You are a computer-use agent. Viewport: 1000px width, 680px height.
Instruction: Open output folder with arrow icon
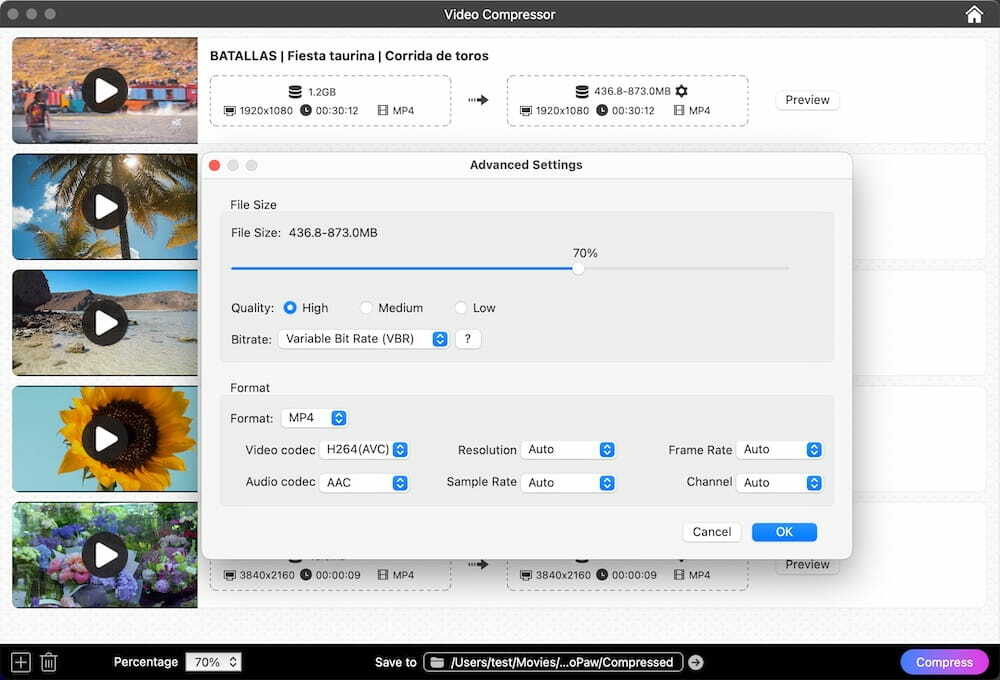pyautogui.click(x=696, y=662)
